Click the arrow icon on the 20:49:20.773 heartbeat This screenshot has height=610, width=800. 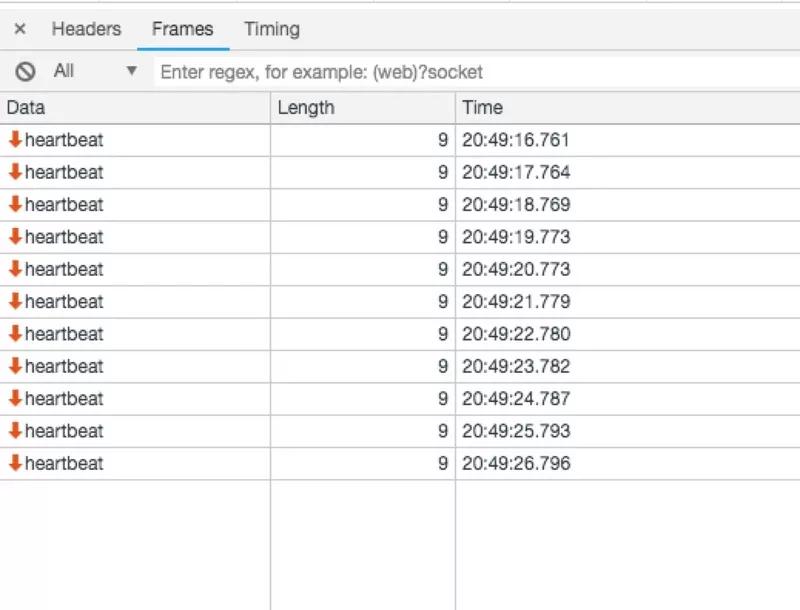(x=15, y=269)
